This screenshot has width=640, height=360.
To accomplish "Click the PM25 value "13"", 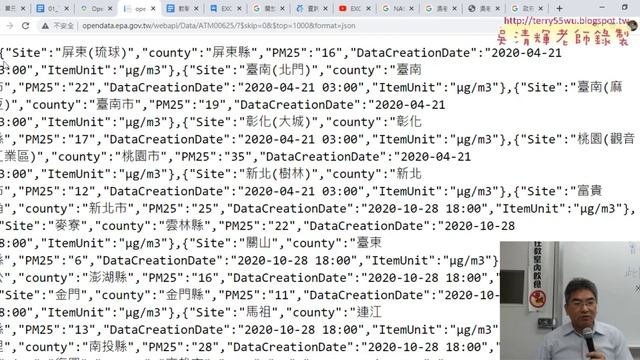I will coord(83,329).
